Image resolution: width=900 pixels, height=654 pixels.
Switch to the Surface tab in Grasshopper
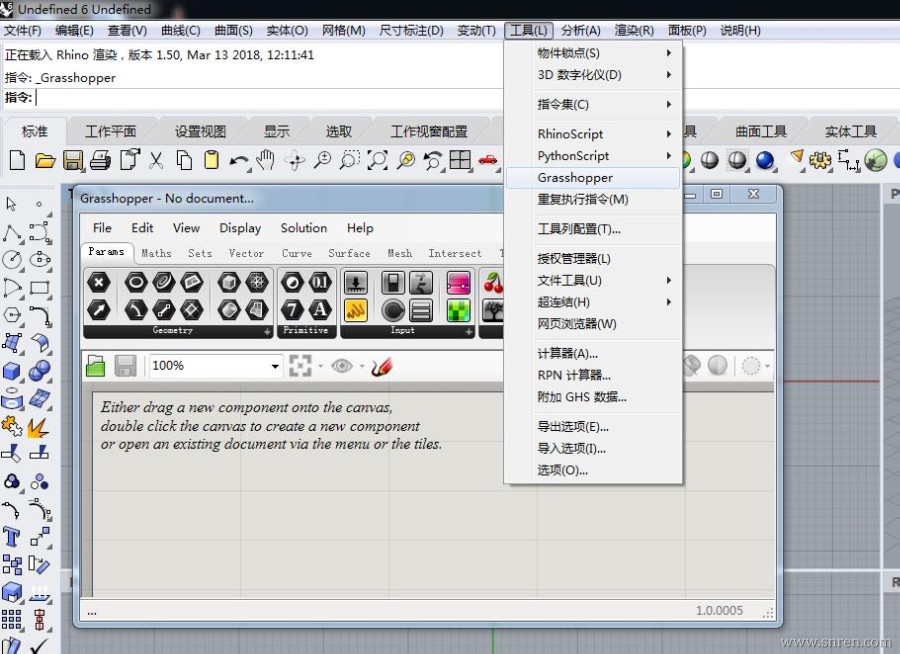(349, 253)
